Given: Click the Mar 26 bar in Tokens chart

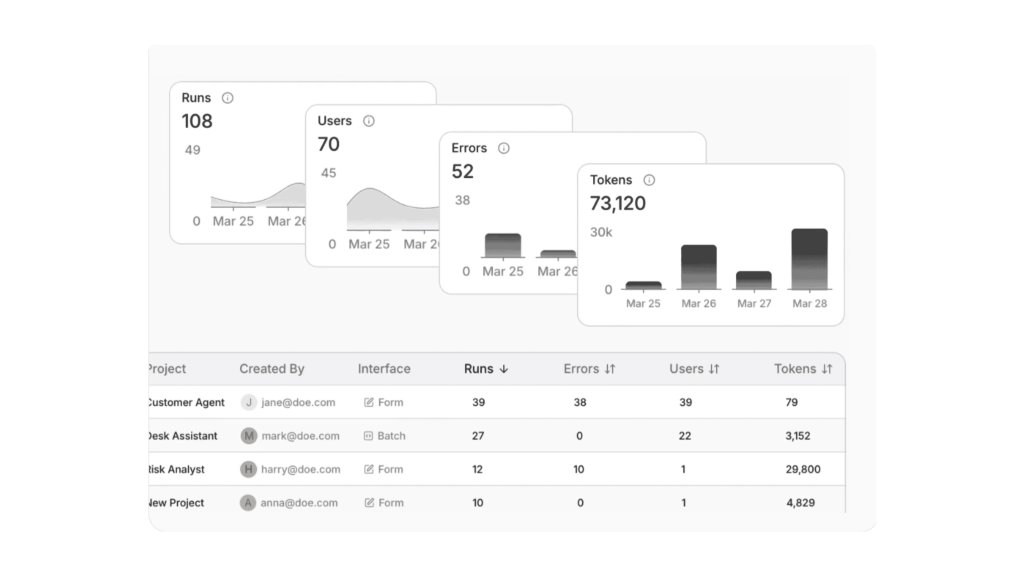Looking at the screenshot, I should pyautogui.click(x=699, y=267).
